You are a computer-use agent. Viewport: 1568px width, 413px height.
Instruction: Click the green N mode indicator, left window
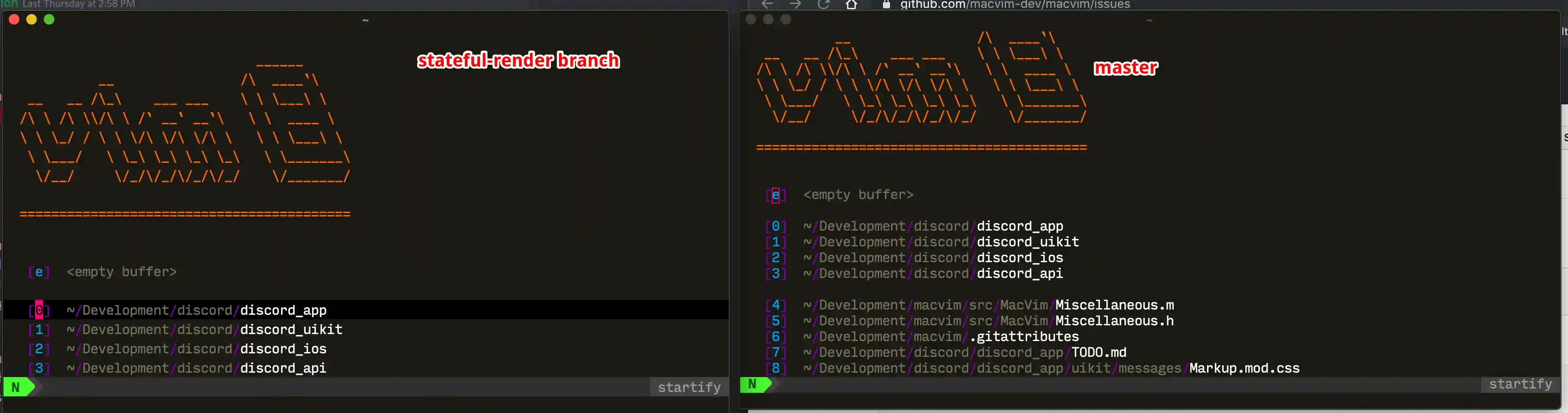click(18, 387)
